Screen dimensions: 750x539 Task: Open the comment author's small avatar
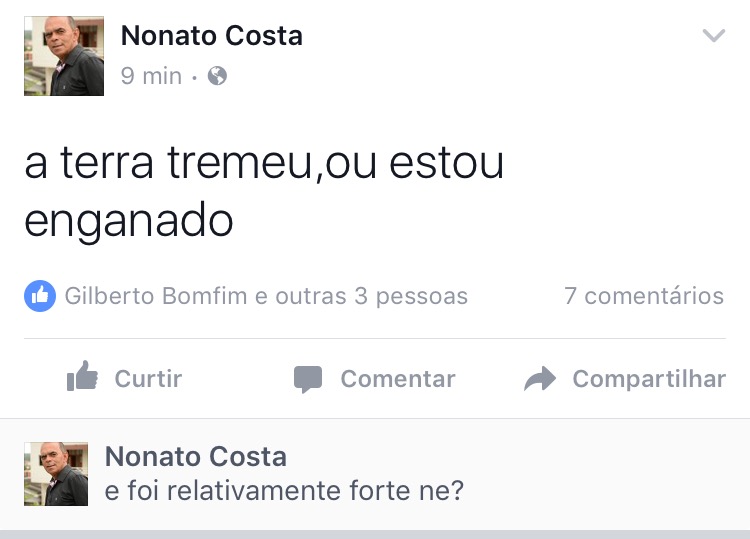(56, 473)
